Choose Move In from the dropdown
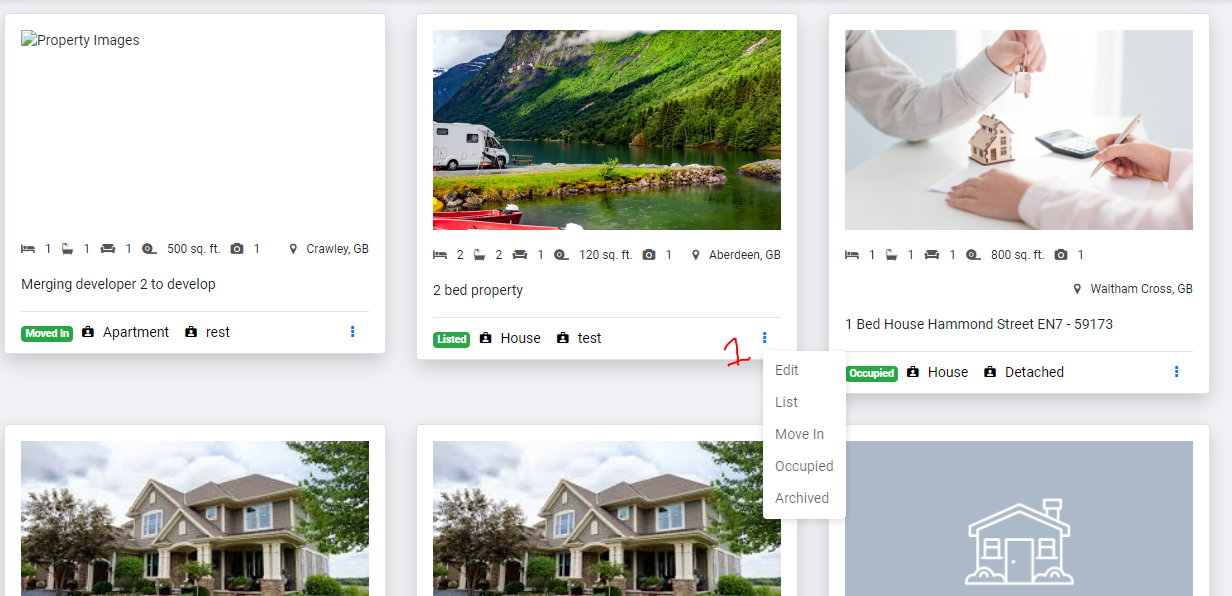This screenshot has height=596, width=1232. (x=799, y=434)
